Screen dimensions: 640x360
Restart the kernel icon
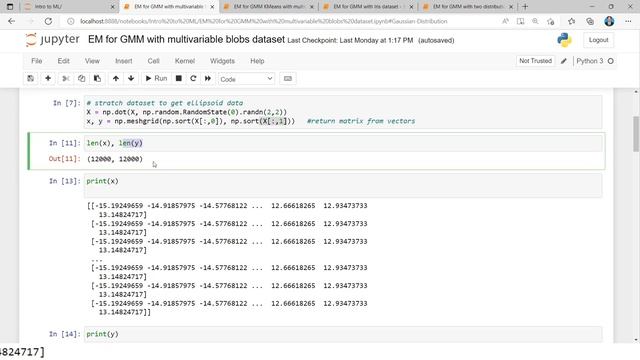193,78
